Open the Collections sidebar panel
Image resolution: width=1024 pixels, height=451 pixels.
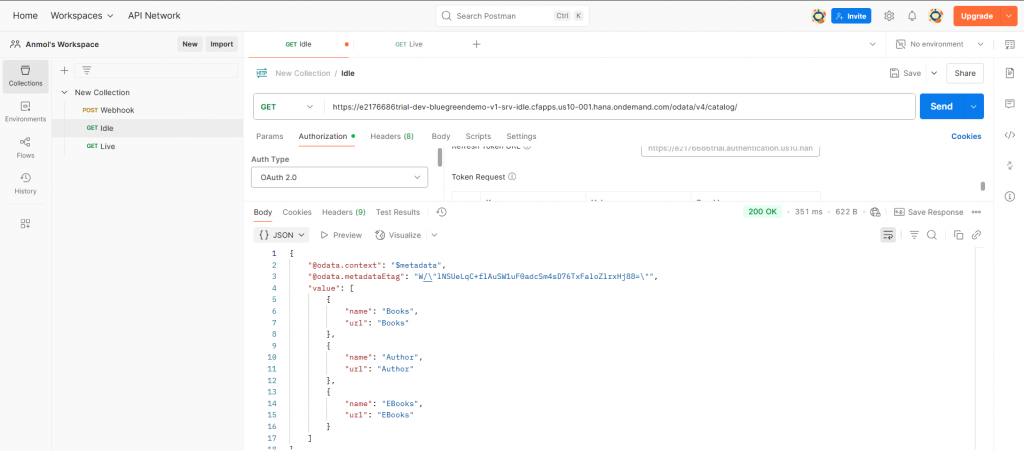click(x=25, y=76)
